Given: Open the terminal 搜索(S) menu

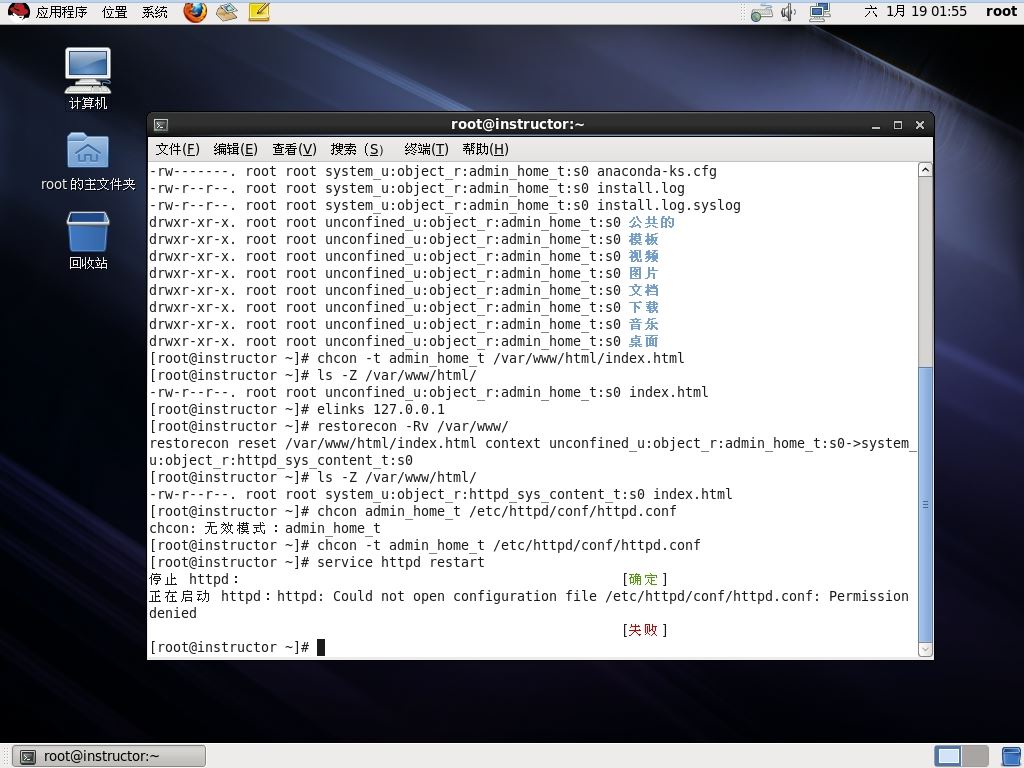Looking at the screenshot, I should point(357,149).
